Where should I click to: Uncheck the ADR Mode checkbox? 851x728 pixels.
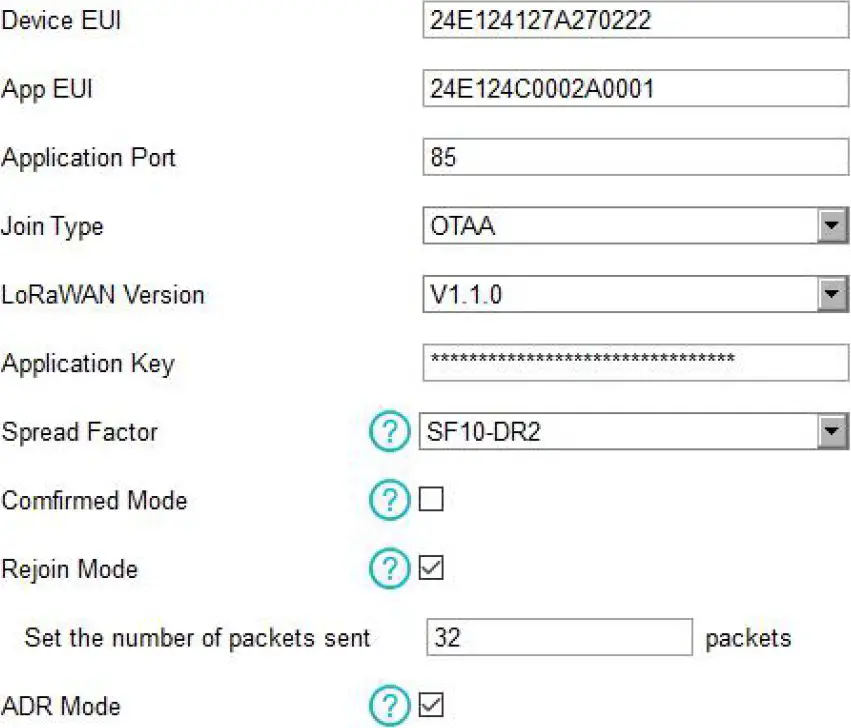[430, 706]
